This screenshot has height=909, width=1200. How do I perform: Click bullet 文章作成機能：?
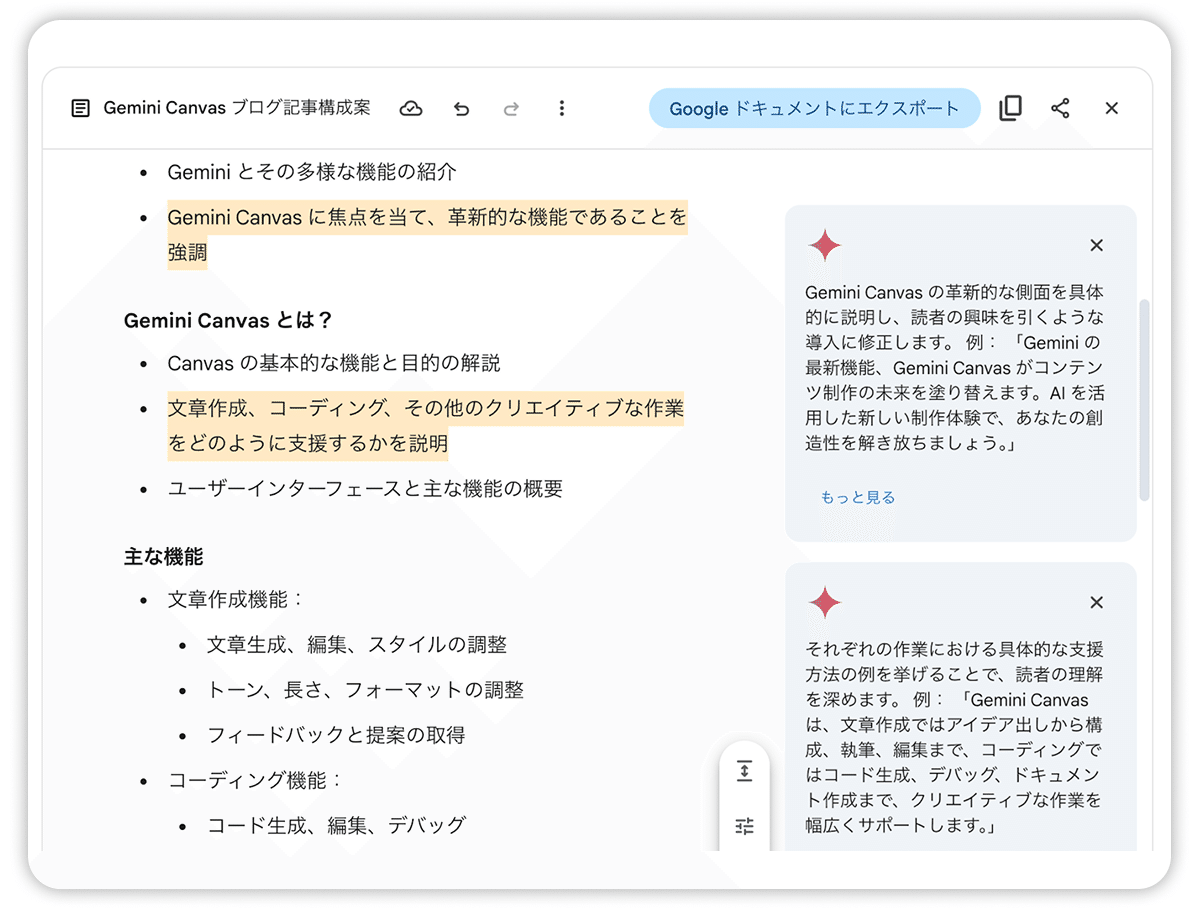(x=236, y=599)
